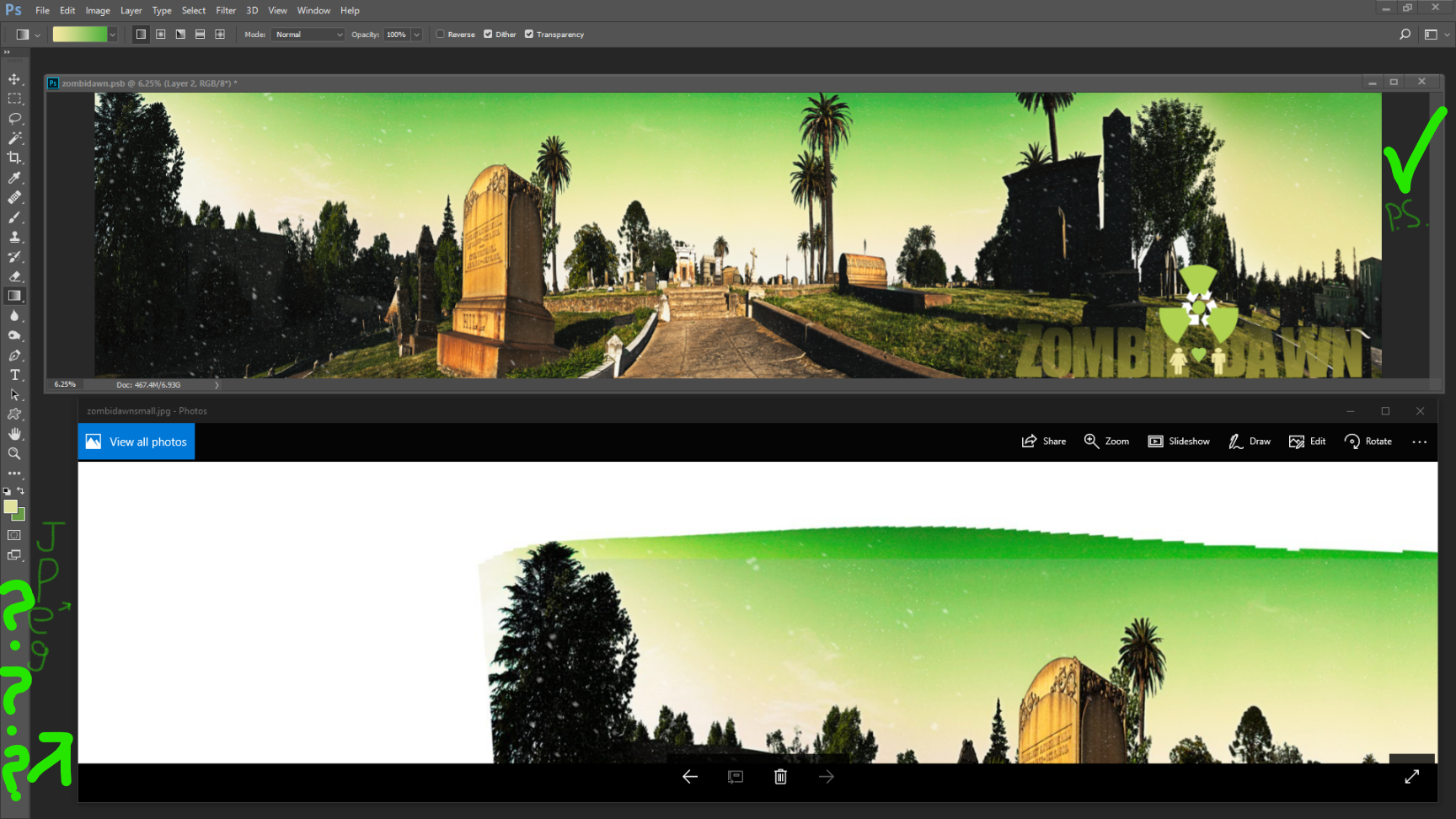Viewport: 1456px width, 819px height.
Task: Open the Edit Toolbar ellipsis button
Action: pos(14,474)
